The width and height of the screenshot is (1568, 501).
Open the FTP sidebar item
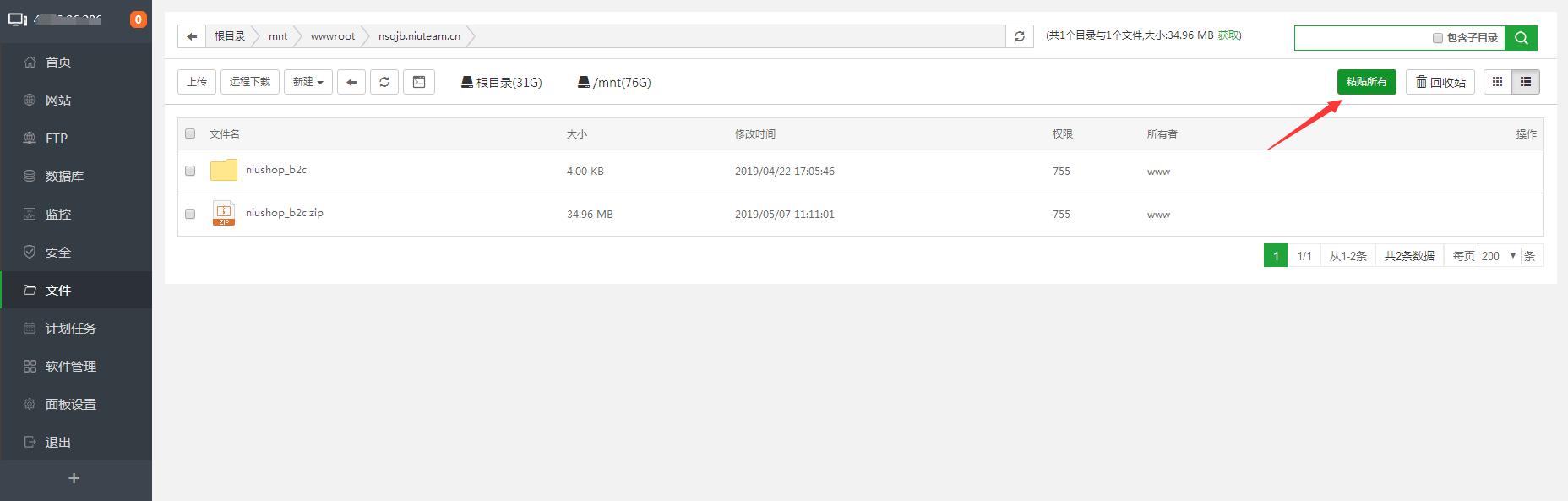coord(76,138)
